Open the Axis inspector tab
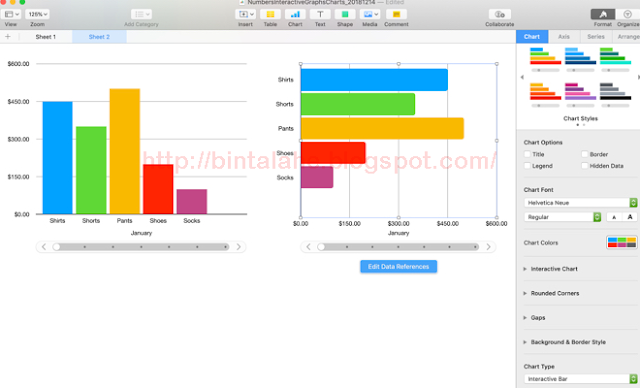This screenshot has width=640, height=388. coord(564,37)
